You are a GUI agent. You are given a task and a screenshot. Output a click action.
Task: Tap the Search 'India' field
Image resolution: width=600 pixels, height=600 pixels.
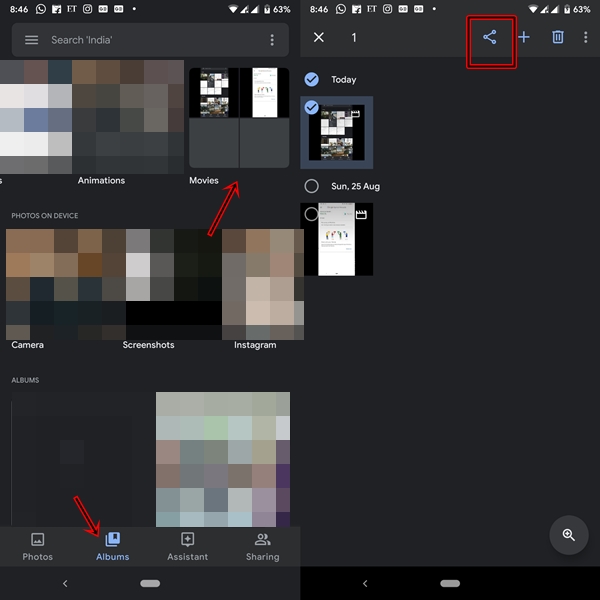coord(150,40)
